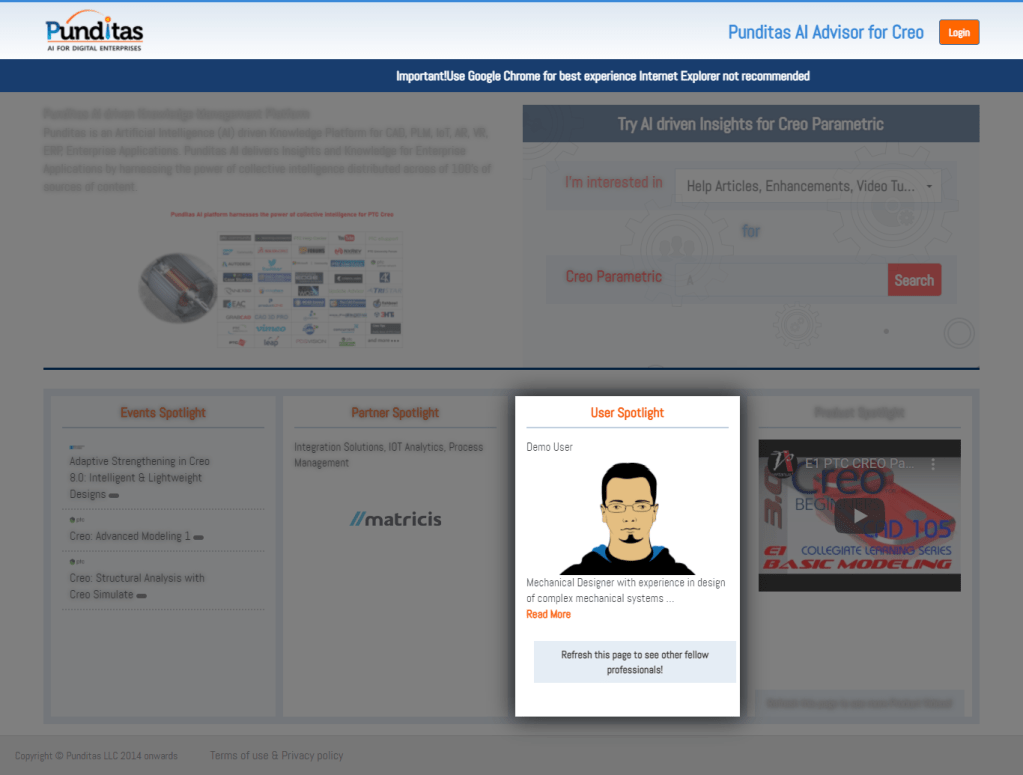Click the matricis partner logo
1023x775 pixels.
pos(395,519)
